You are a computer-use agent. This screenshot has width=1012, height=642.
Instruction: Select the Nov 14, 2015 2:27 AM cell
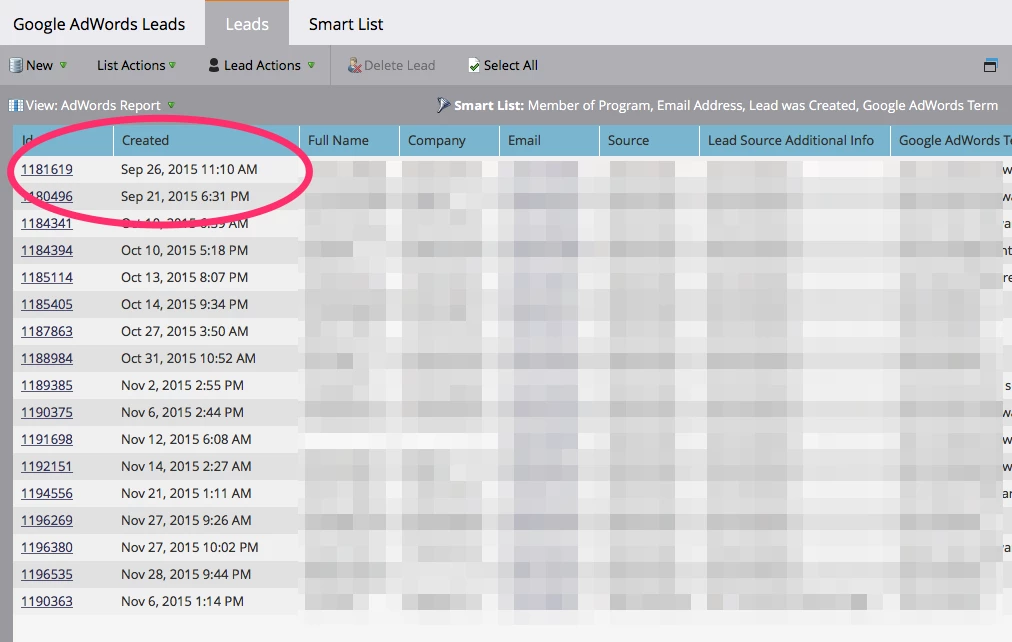click(206, 467)
